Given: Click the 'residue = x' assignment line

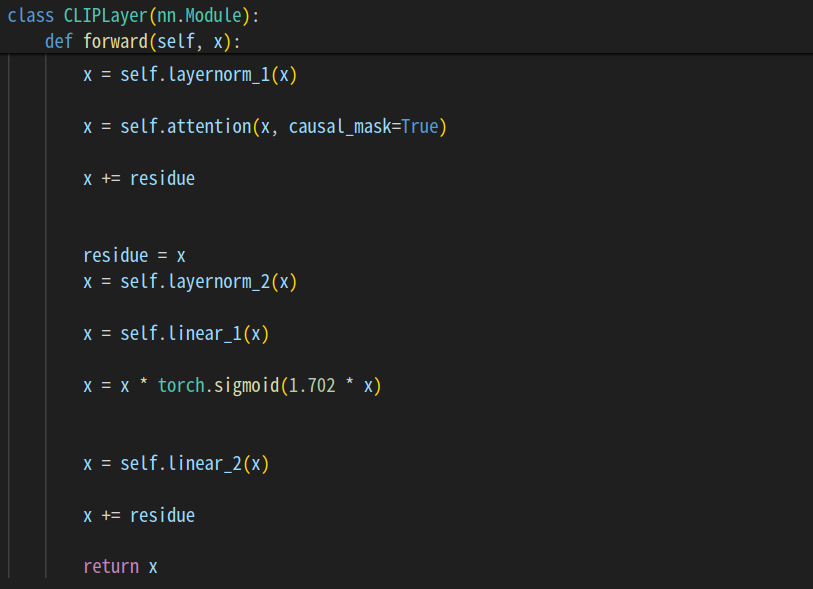Looking at the screenshot, I should [134, 256].
